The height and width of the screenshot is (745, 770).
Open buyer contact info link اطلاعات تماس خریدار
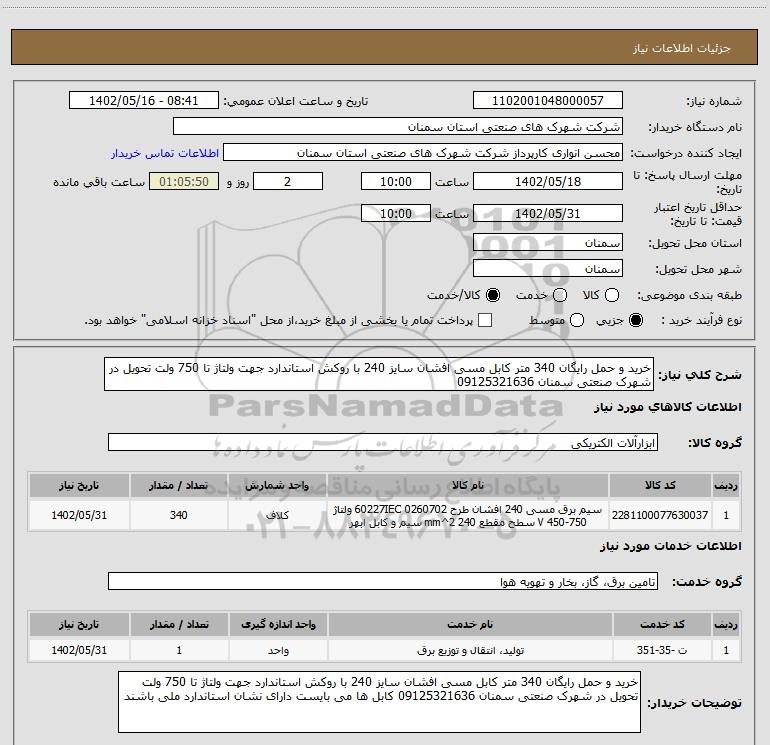[165, 153]
